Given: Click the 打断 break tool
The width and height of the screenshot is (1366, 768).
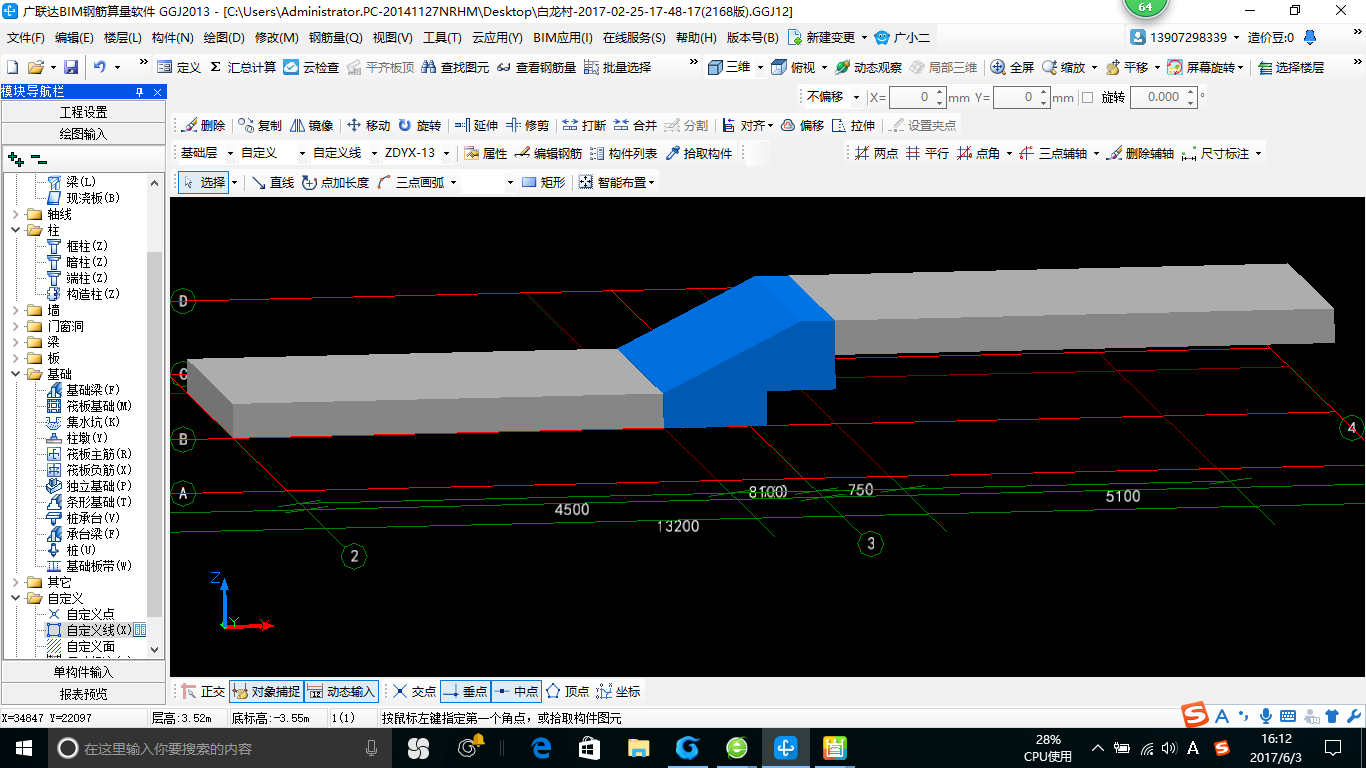Looking at the screenshot, I should [x=584, y=126].
